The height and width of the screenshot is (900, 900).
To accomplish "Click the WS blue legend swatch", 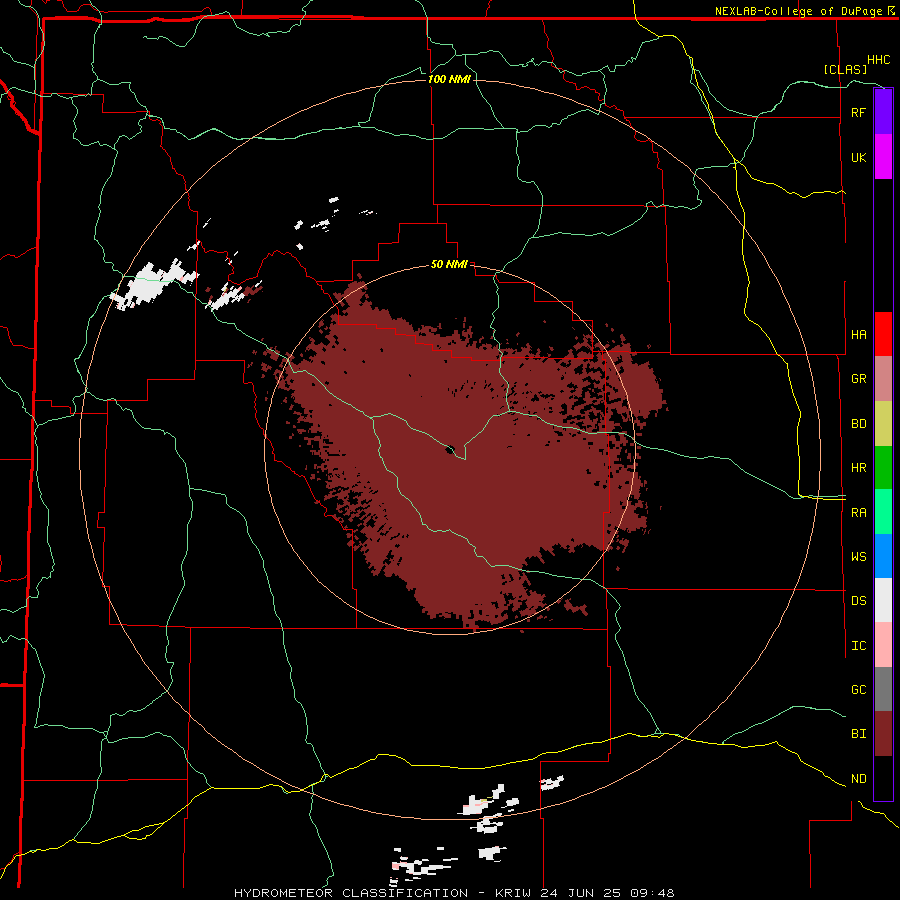I will (883, 556).
